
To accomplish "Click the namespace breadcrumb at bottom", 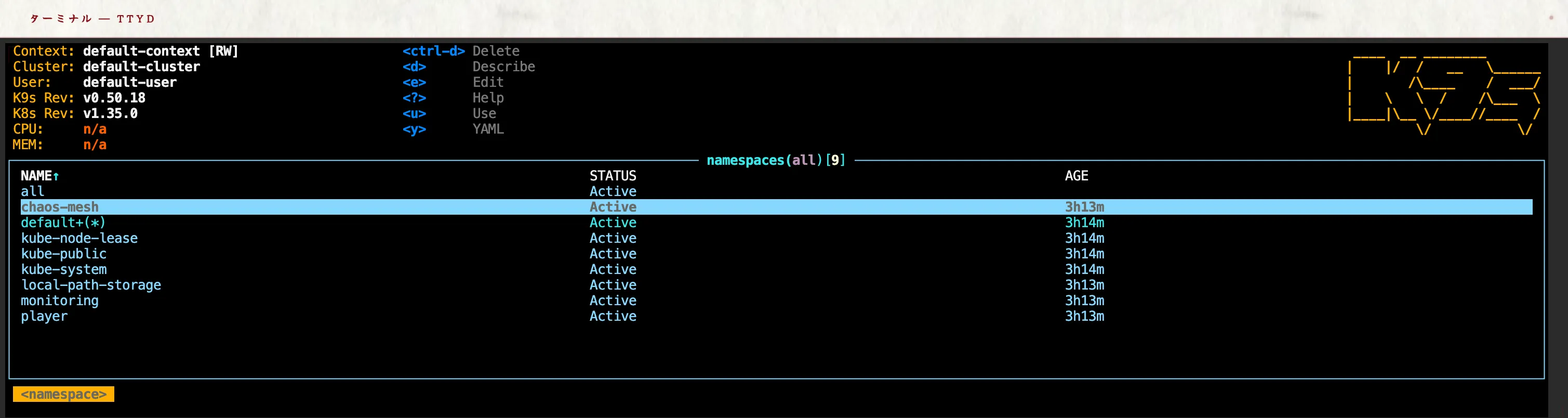I will coord(63,394).
